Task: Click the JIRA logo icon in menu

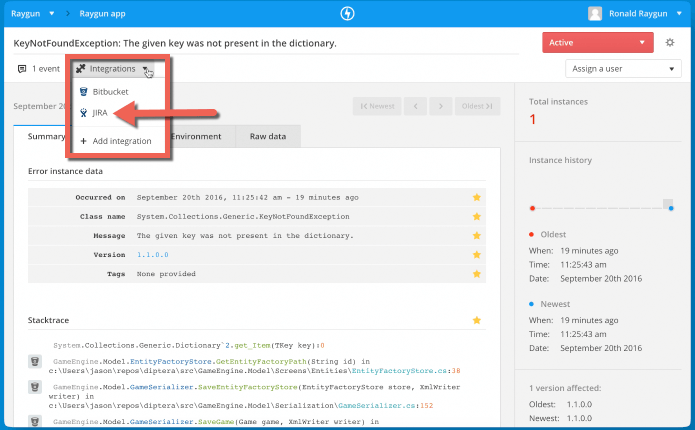Action: click(83, 113)
